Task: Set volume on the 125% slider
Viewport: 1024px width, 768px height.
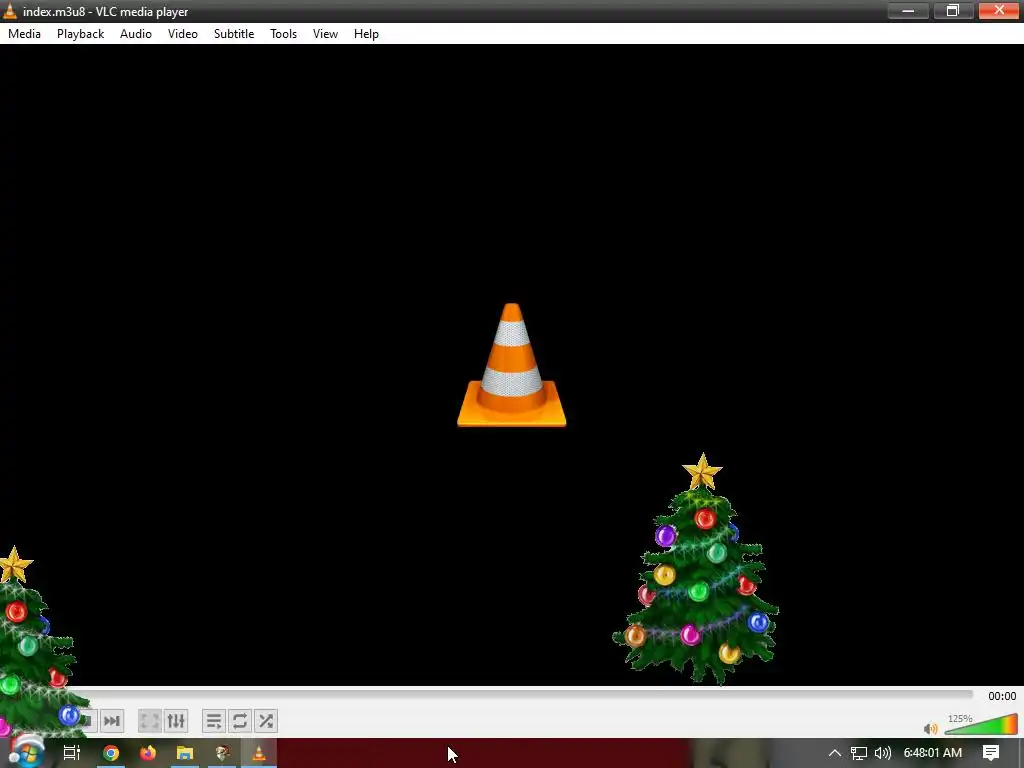Action: (x=981, y=724)
